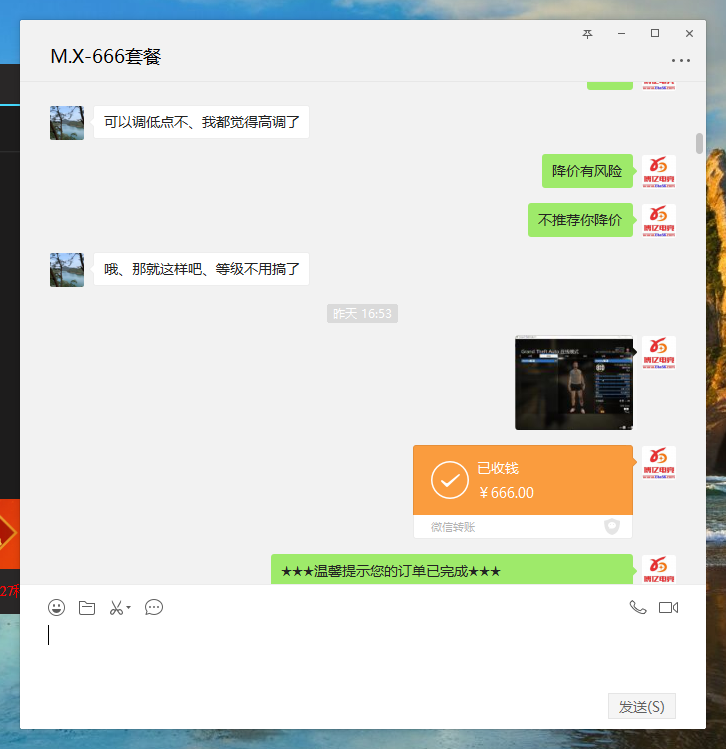Start a video call
This screenshot has width=726, height=749.
pyautogui.click(x=668, y=607)
